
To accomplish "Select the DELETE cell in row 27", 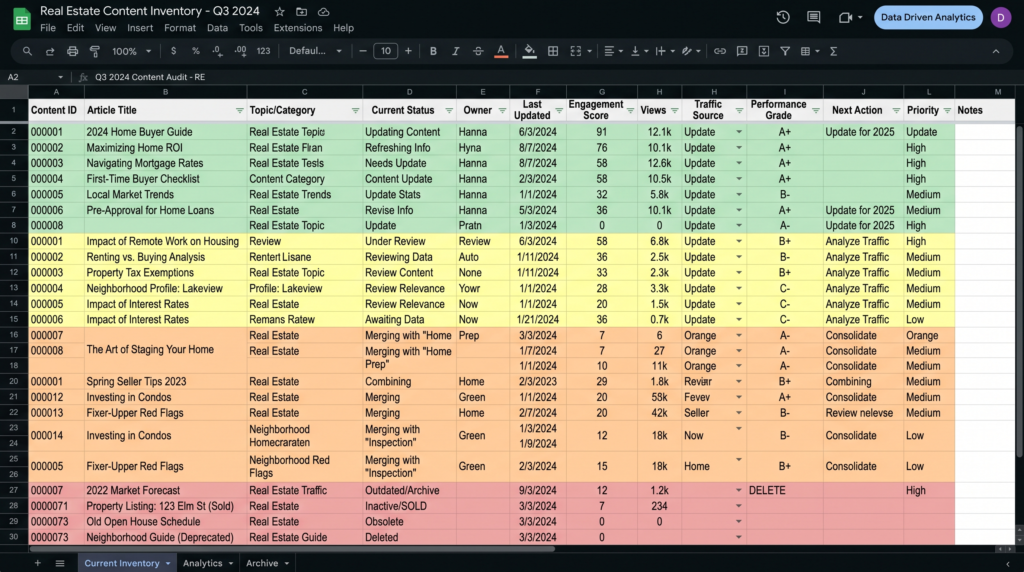I will tap(784, 490).
